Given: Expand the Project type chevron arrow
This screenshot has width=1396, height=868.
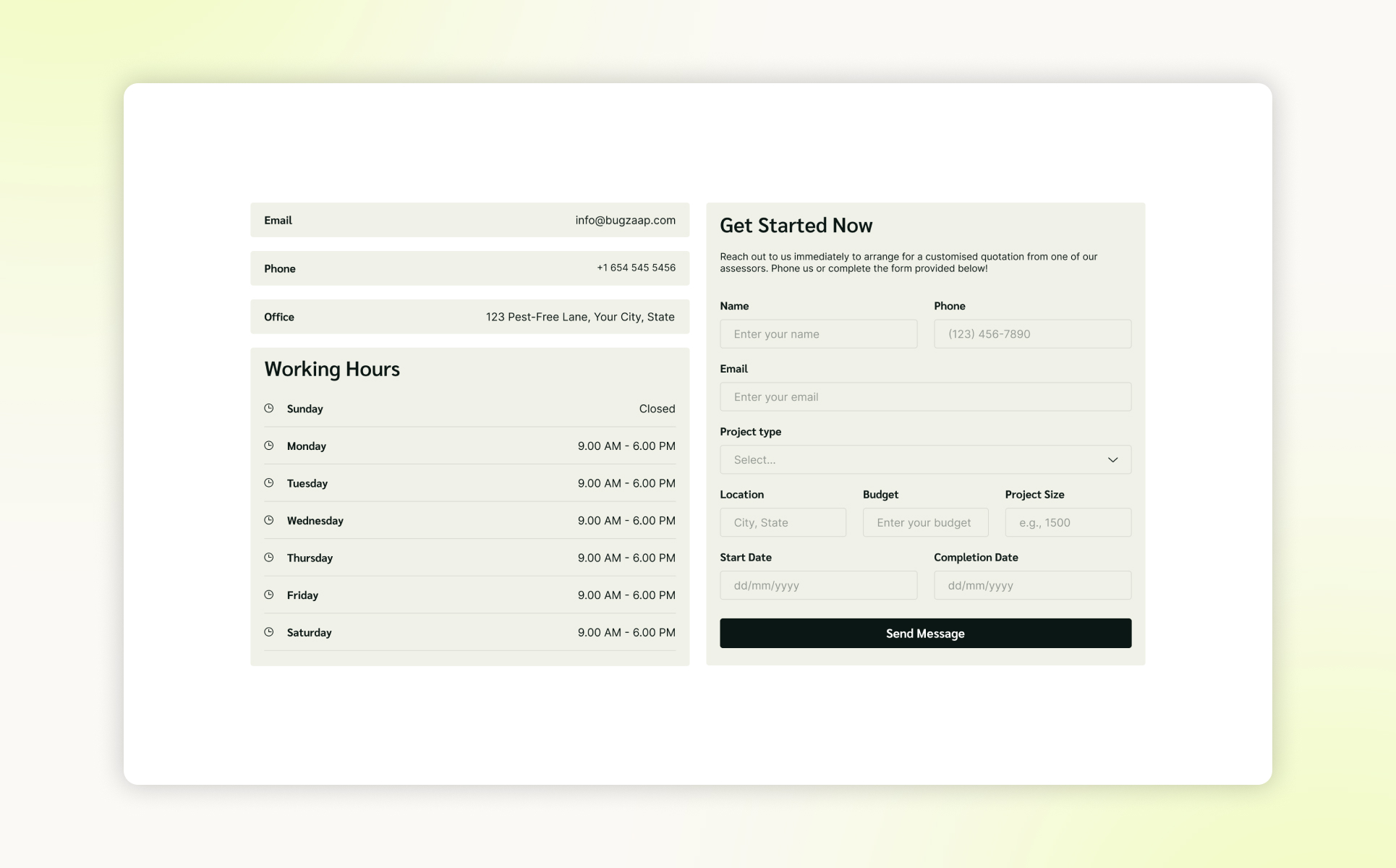Looking at the screenshot, I should (1112, 460).
